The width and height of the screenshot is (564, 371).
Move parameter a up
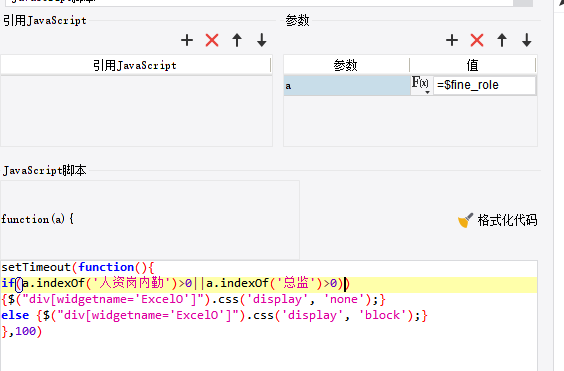pyautogui.click(x=502, y=40)
